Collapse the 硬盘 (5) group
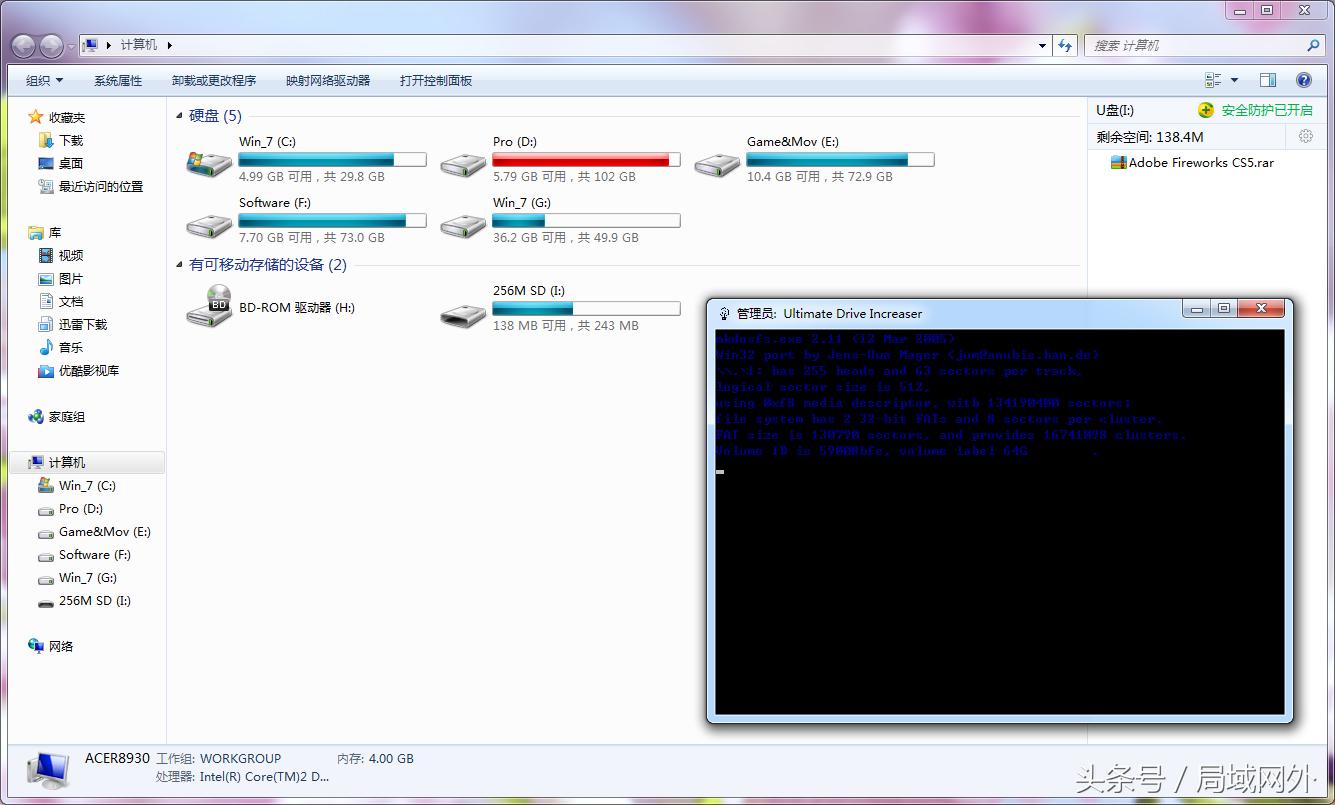 (180, 116)
